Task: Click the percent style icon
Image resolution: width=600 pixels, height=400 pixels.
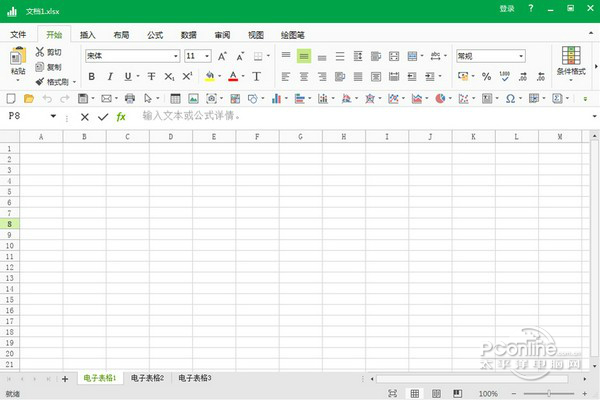Action: pos(486,77)
